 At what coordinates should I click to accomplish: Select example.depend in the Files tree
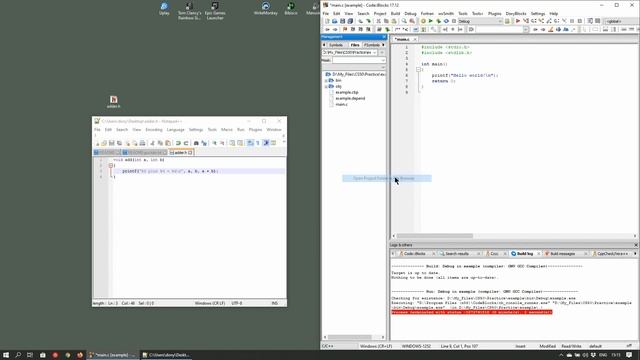tap(350, 98)
